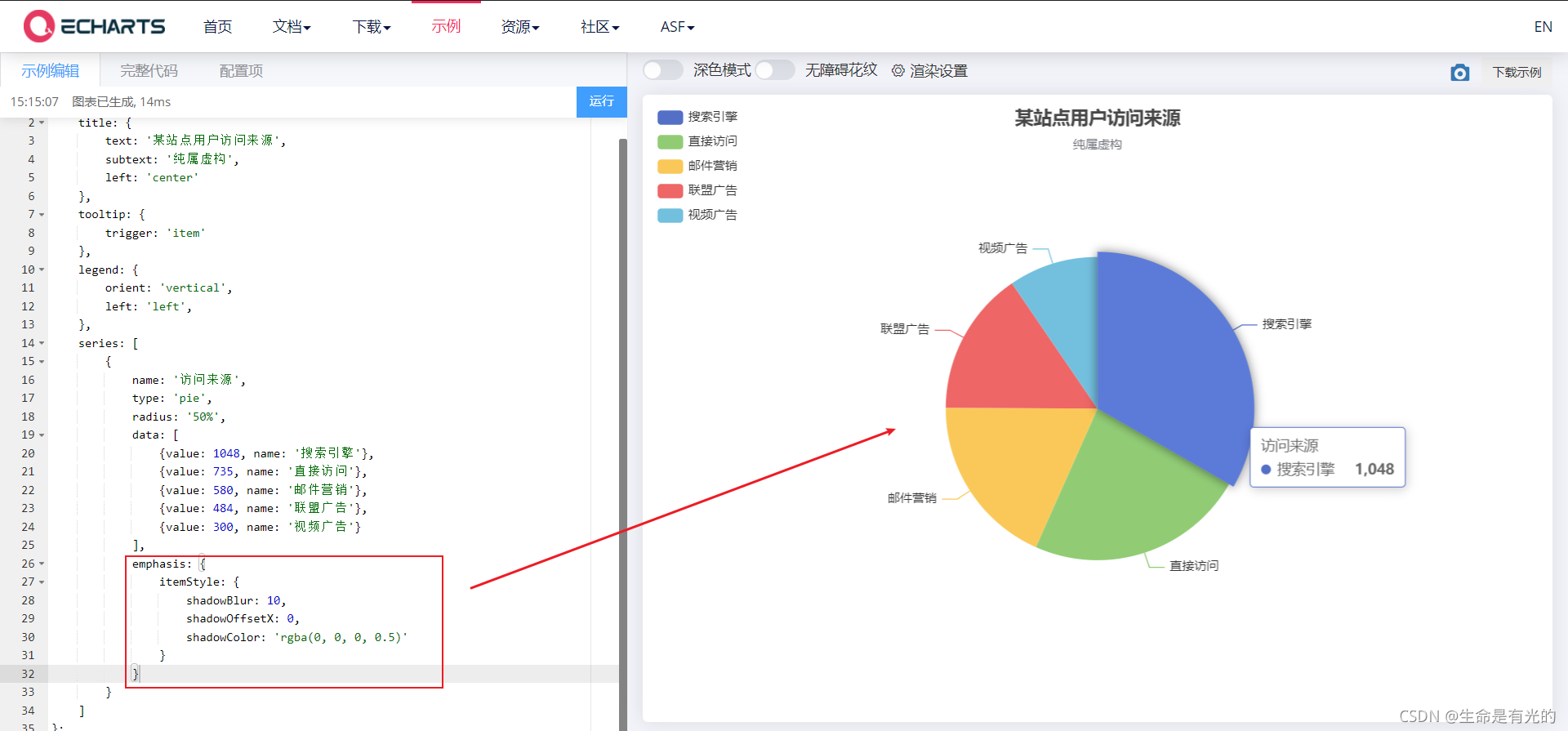Open the 社区 dropdown menu
Image resolution: width=1568 pixels, height=731 pixels.
[600, 27]
